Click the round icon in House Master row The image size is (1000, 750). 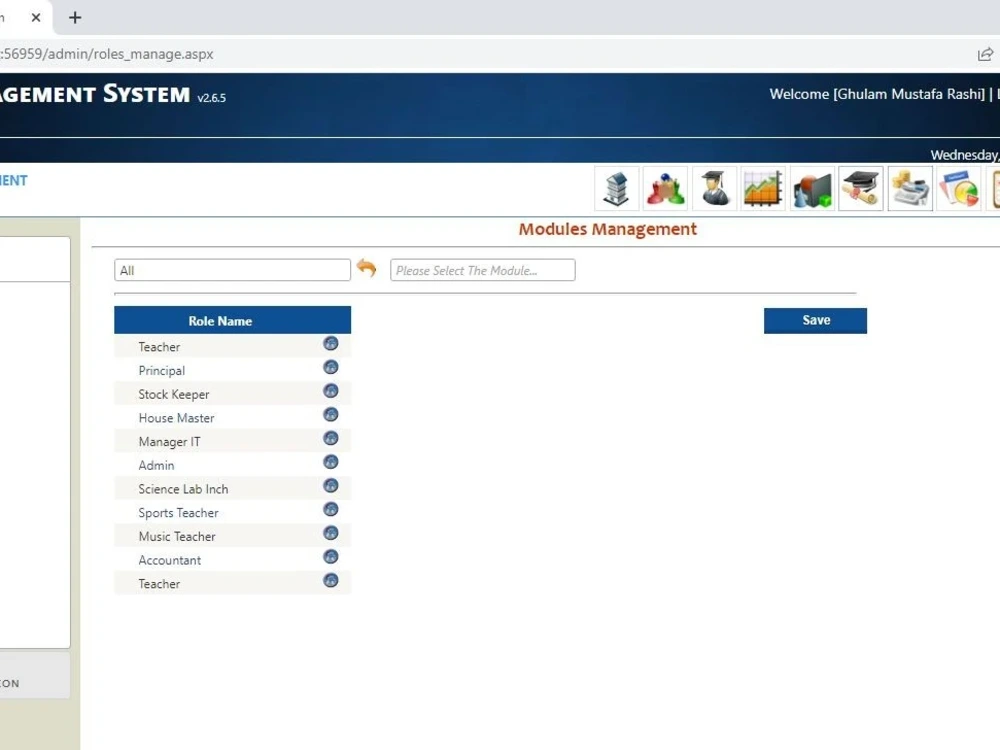(330, 415)
